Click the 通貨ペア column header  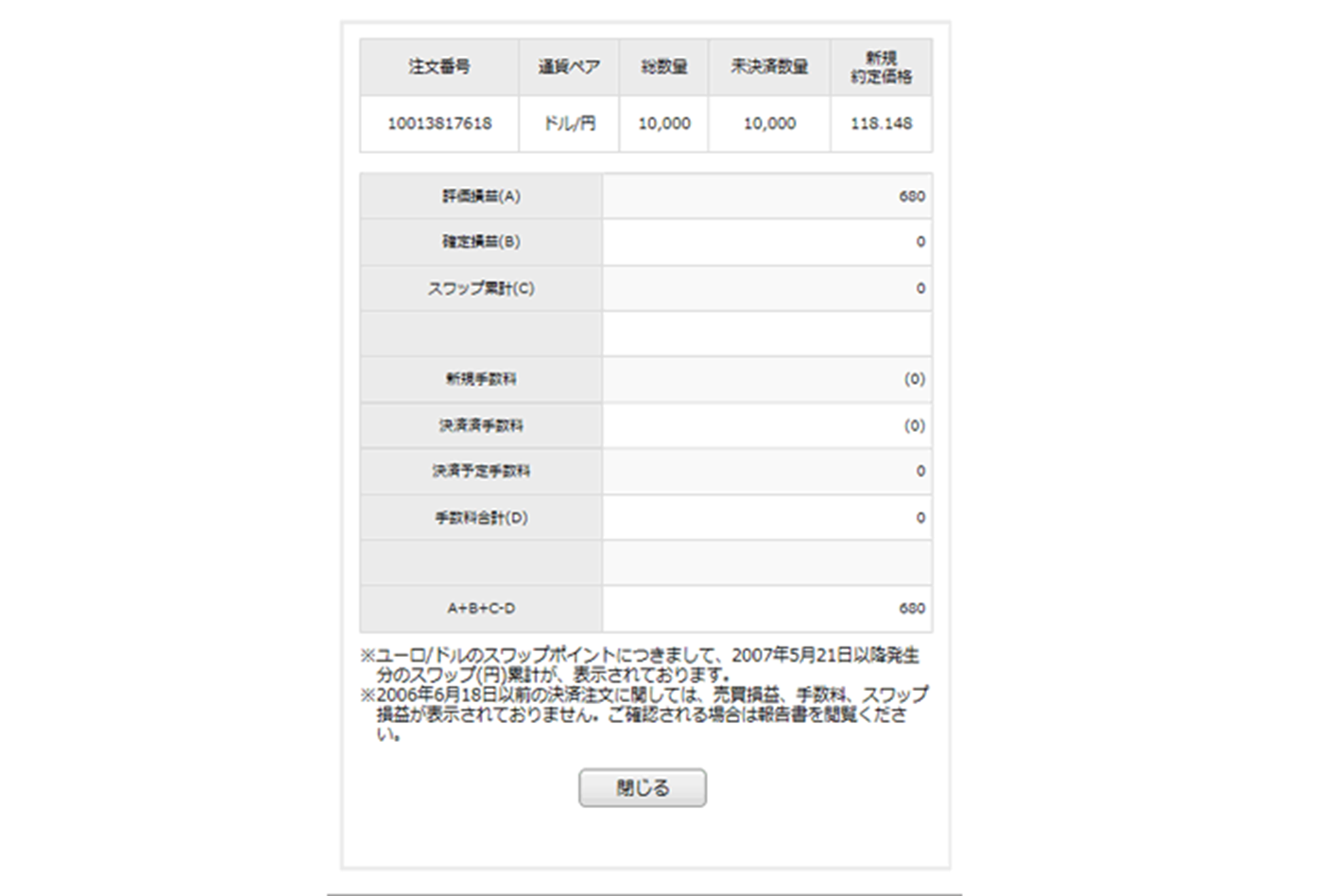569,66
